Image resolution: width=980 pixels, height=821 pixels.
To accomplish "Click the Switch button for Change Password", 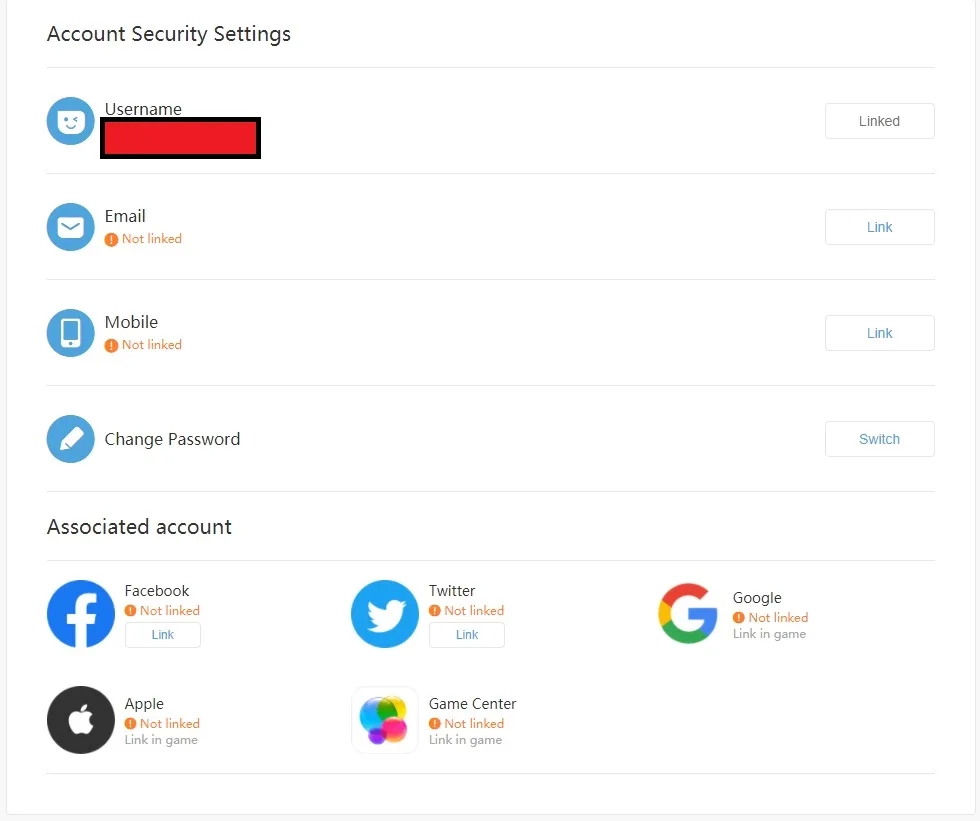I will 879,439.
